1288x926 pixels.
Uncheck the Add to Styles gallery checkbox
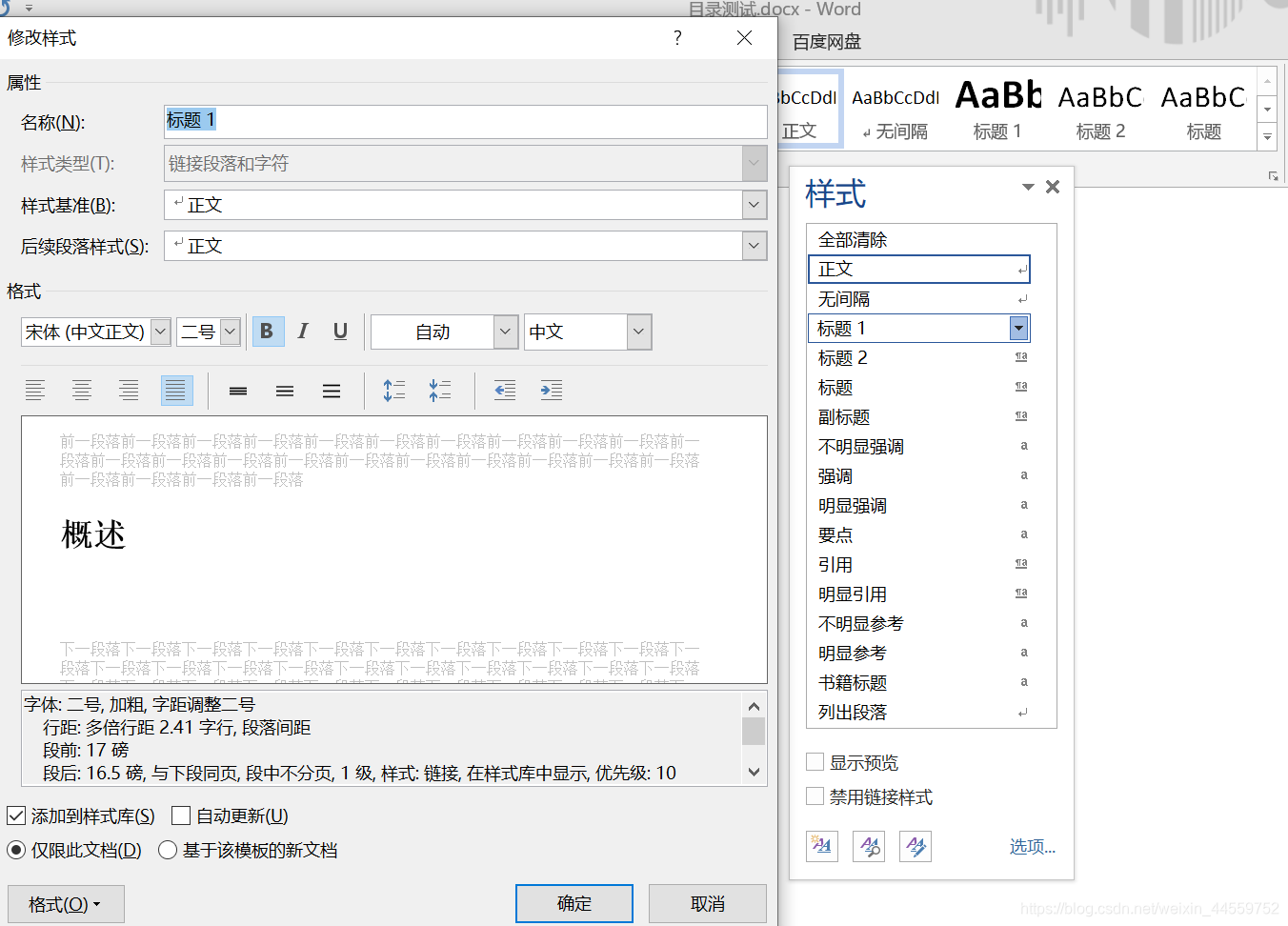(16, 815)
